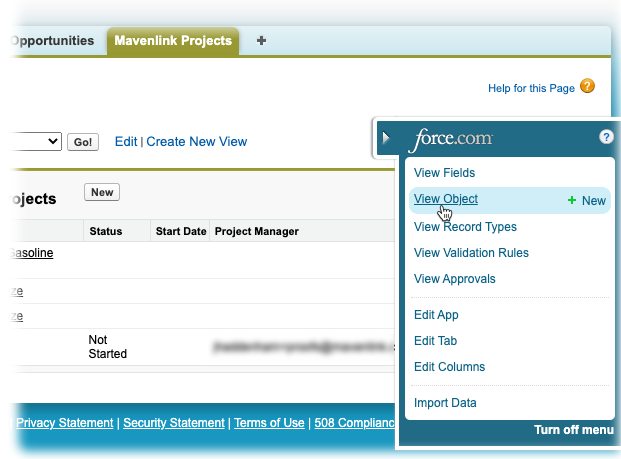
Task: Open the view selection dropdown
Action: (x=36, y=141)
